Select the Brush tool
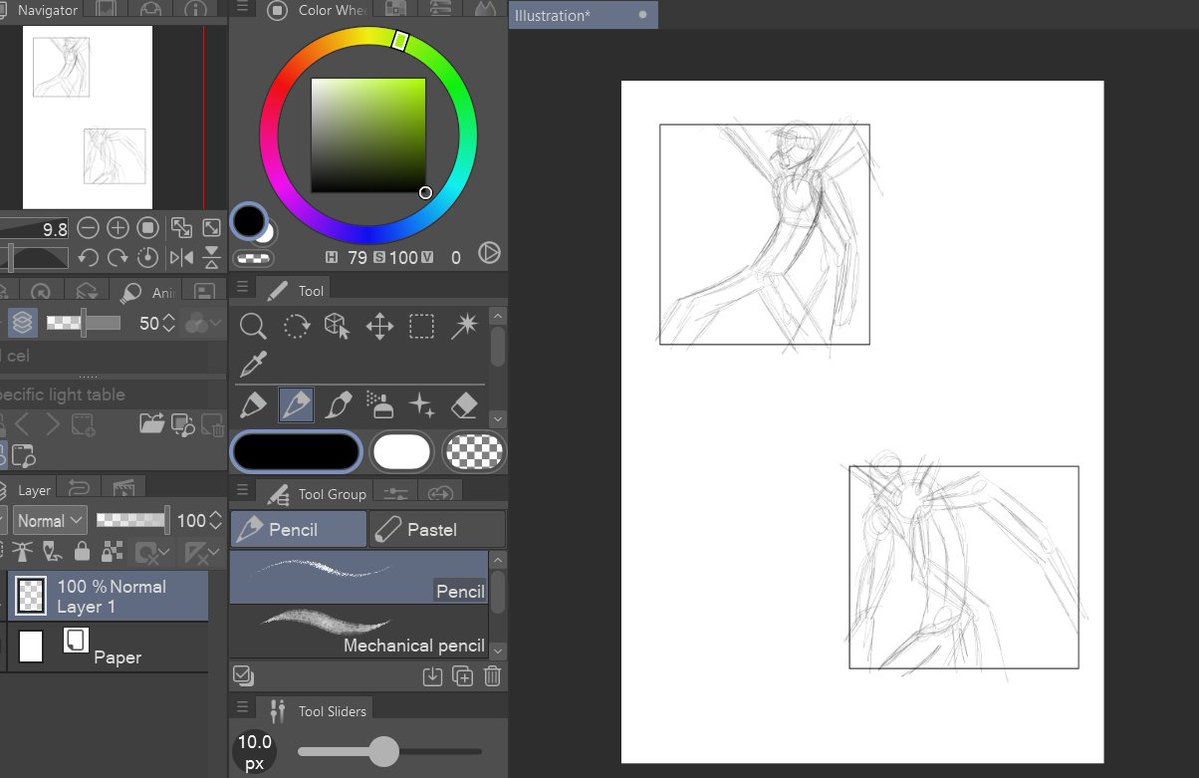This screenshot has height=778, width=1199. [338, 405]
